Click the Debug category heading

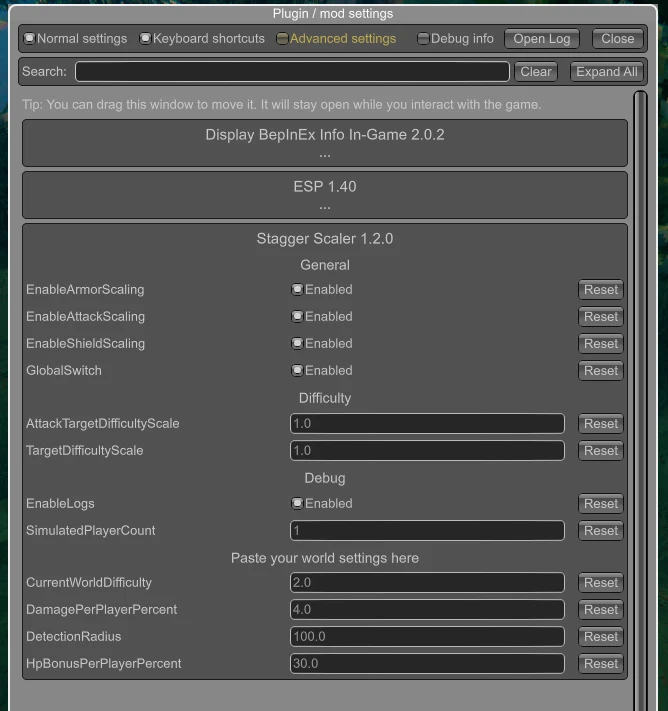[325, 478]
